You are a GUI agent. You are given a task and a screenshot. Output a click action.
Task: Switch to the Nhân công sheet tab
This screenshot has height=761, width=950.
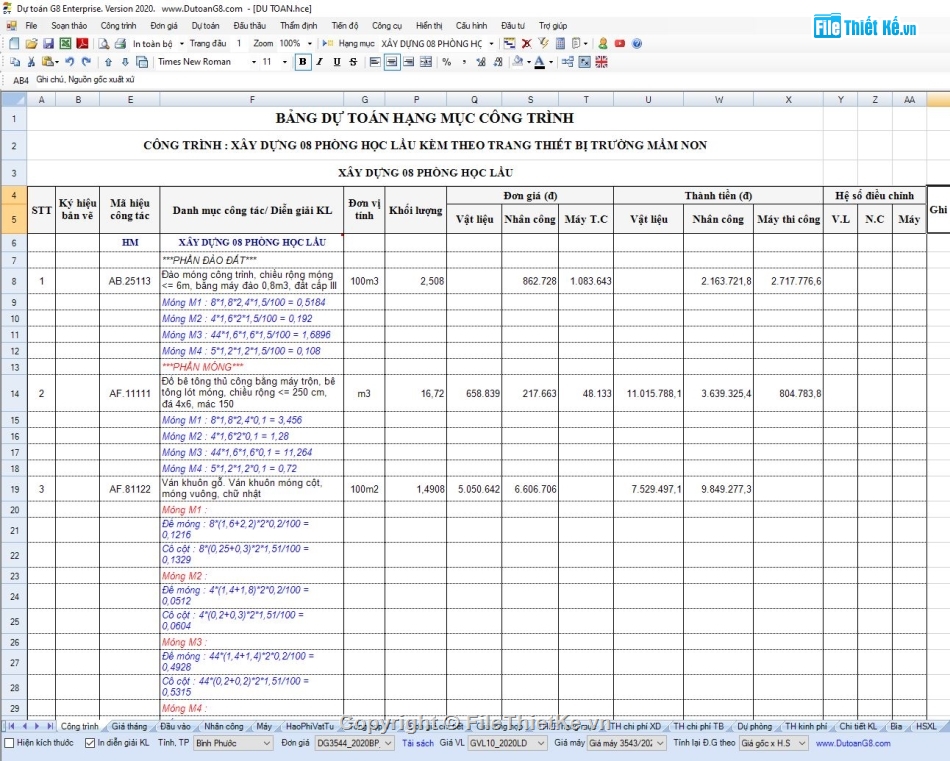[224, 726]
